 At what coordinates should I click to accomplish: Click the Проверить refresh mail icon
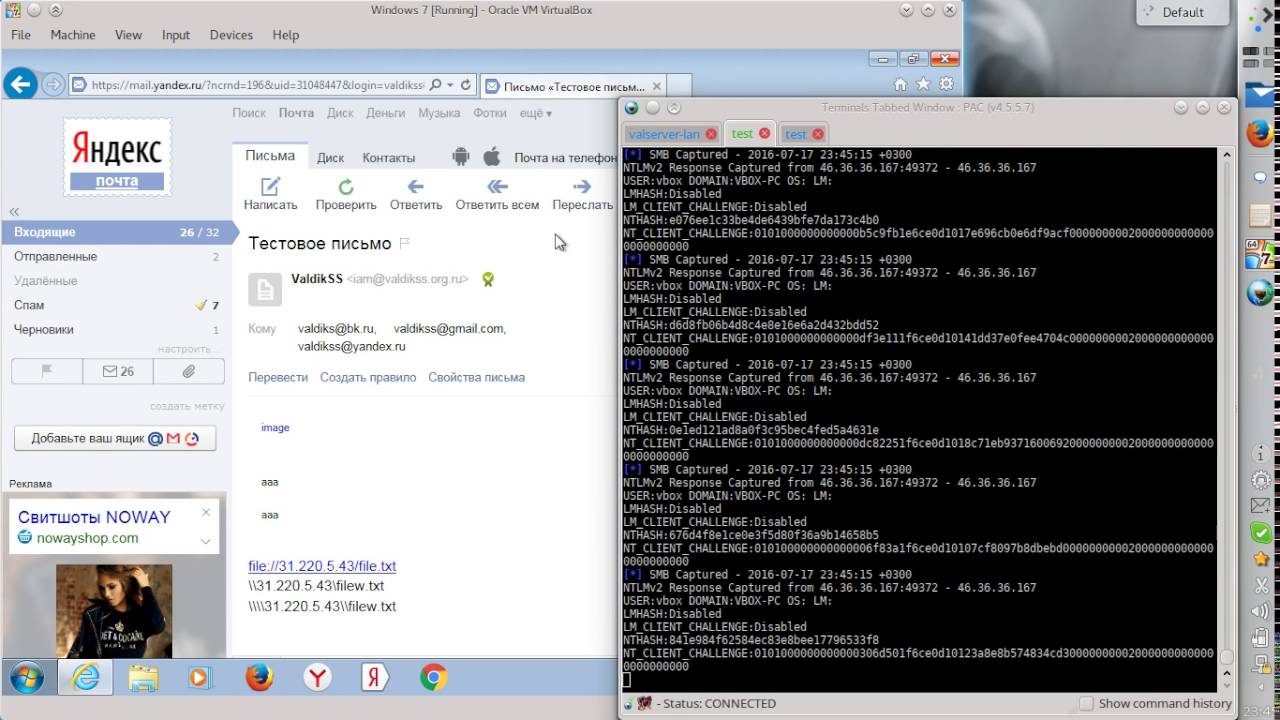click(x=346, y=186)
